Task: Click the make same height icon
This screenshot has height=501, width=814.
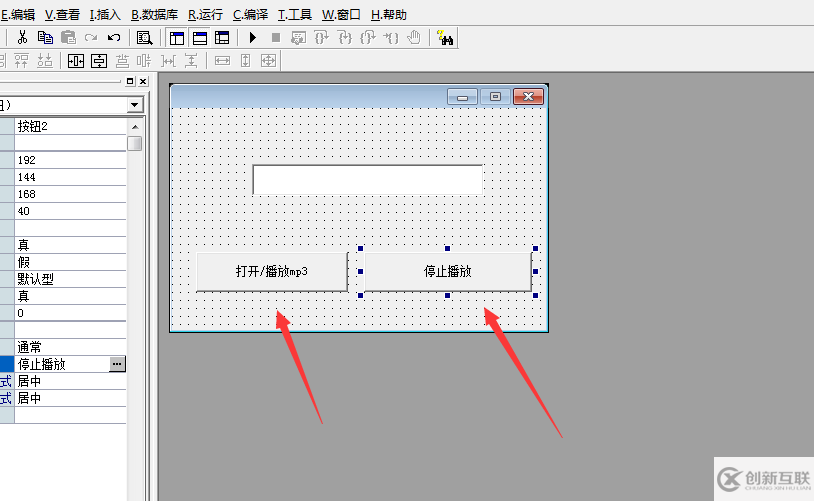Action: click(245, 61)
